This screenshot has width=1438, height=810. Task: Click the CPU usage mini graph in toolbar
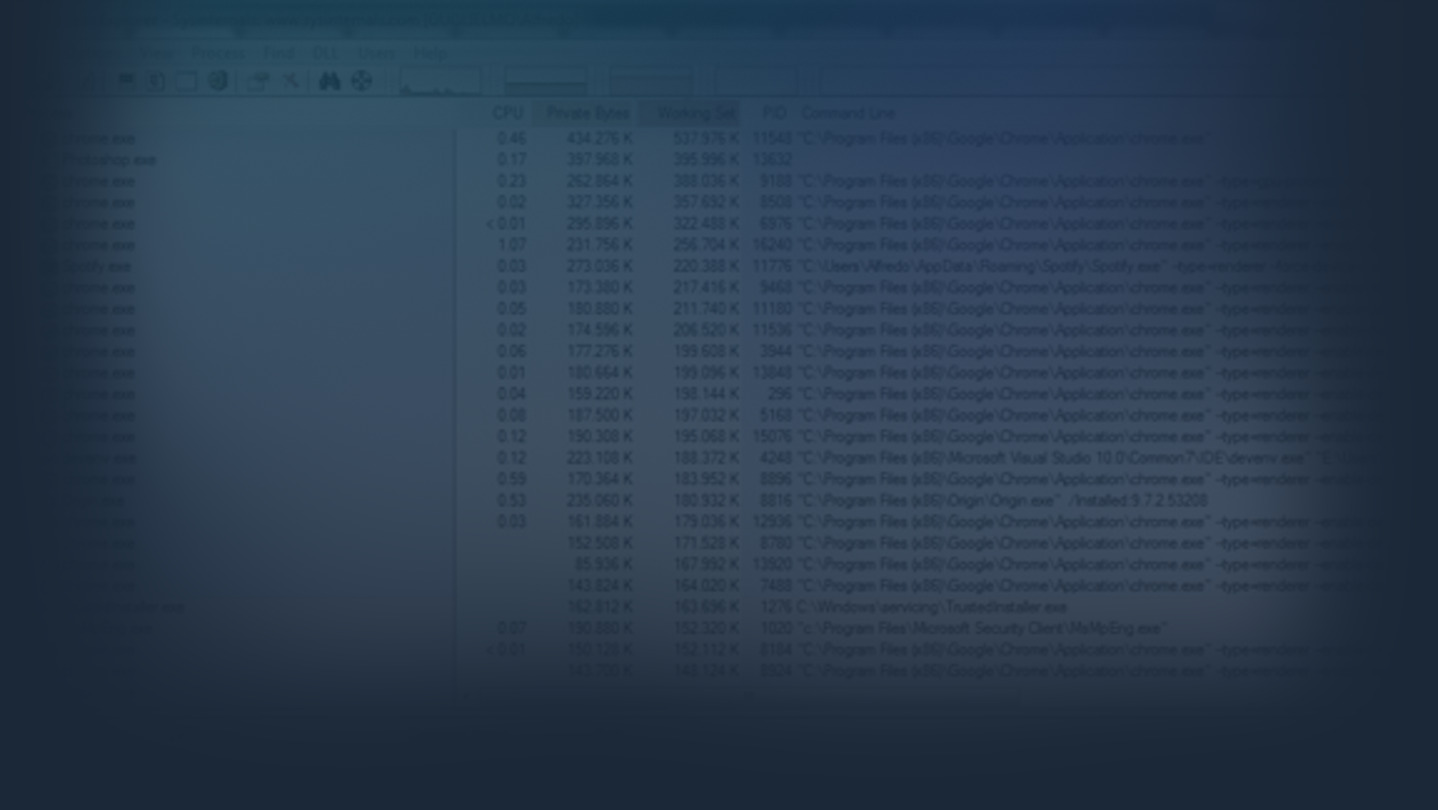coord(440,81)
